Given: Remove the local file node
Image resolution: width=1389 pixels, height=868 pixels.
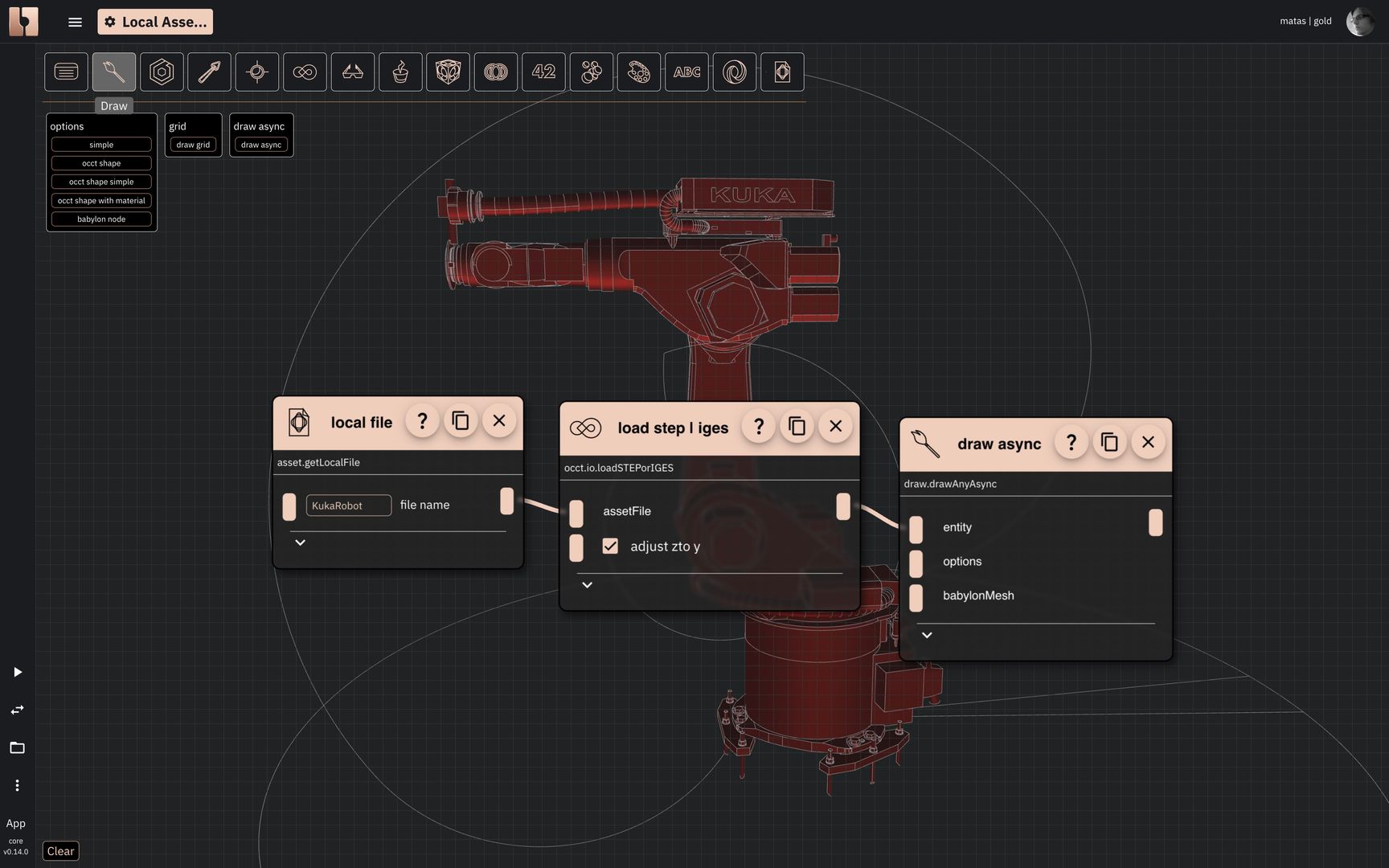Looking at the screenshot, I should 499,421.
